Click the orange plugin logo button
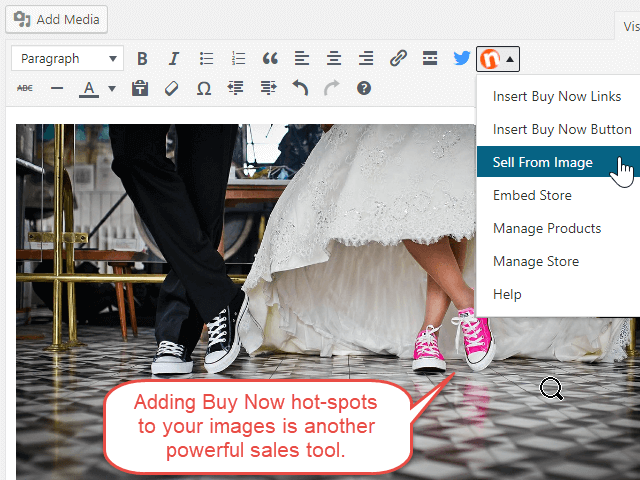The image size is (640, 480). pyautogui.click(x=490, y=59)
